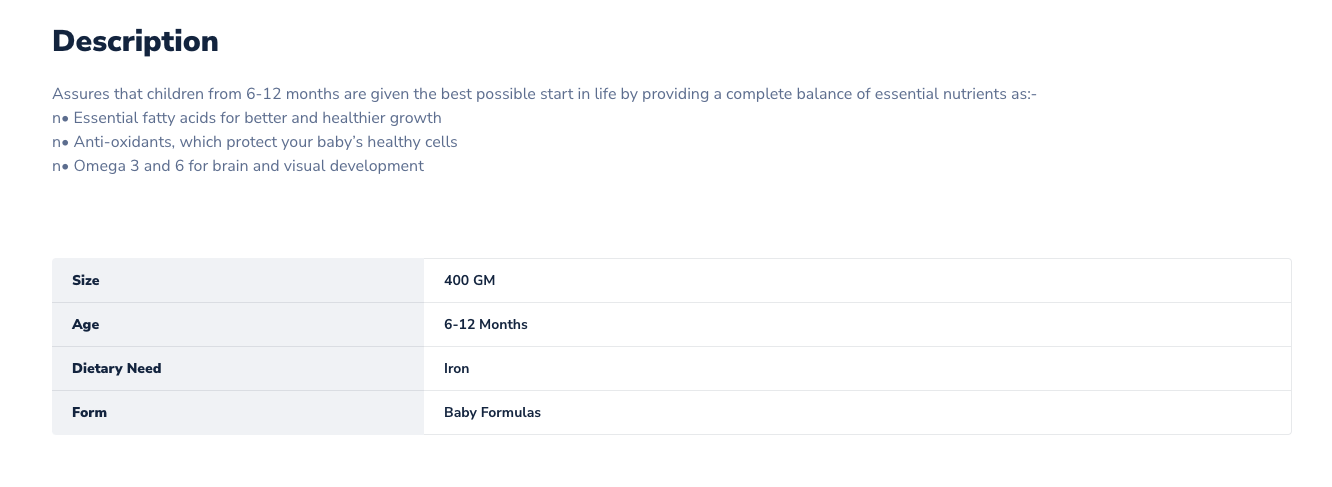
Task: Click the Age label in the table
Action: tap(86, 325)
